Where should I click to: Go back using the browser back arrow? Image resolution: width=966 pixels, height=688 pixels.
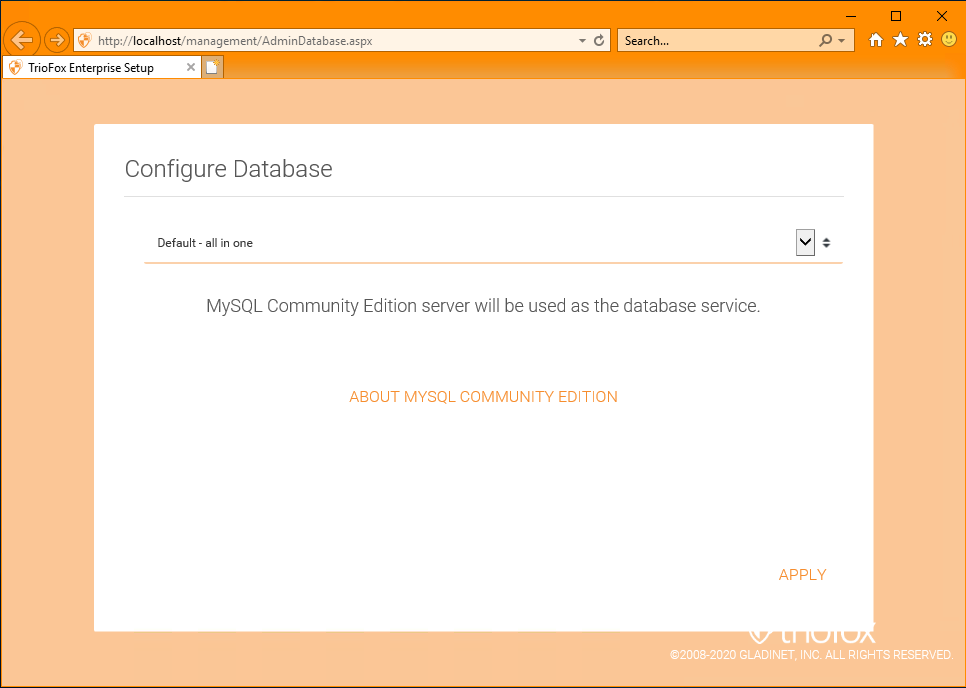pyautogui.click(x=22, y=41)
